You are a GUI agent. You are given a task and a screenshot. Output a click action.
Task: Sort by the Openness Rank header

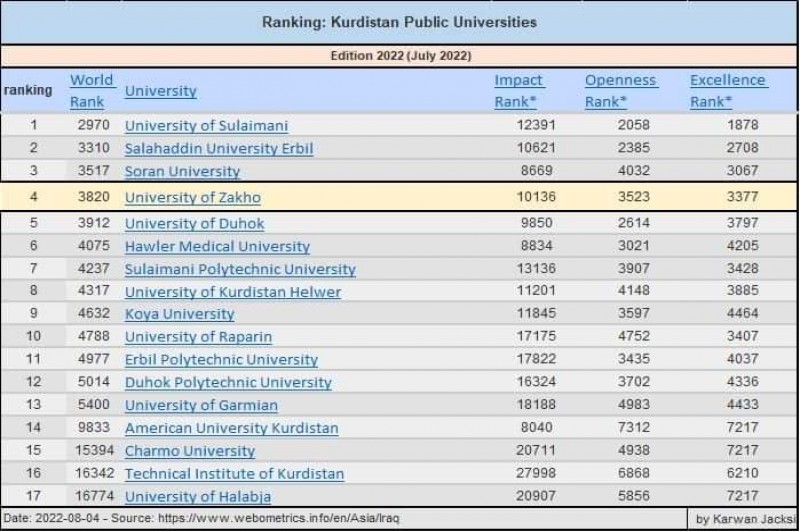(x=620, y=90)
